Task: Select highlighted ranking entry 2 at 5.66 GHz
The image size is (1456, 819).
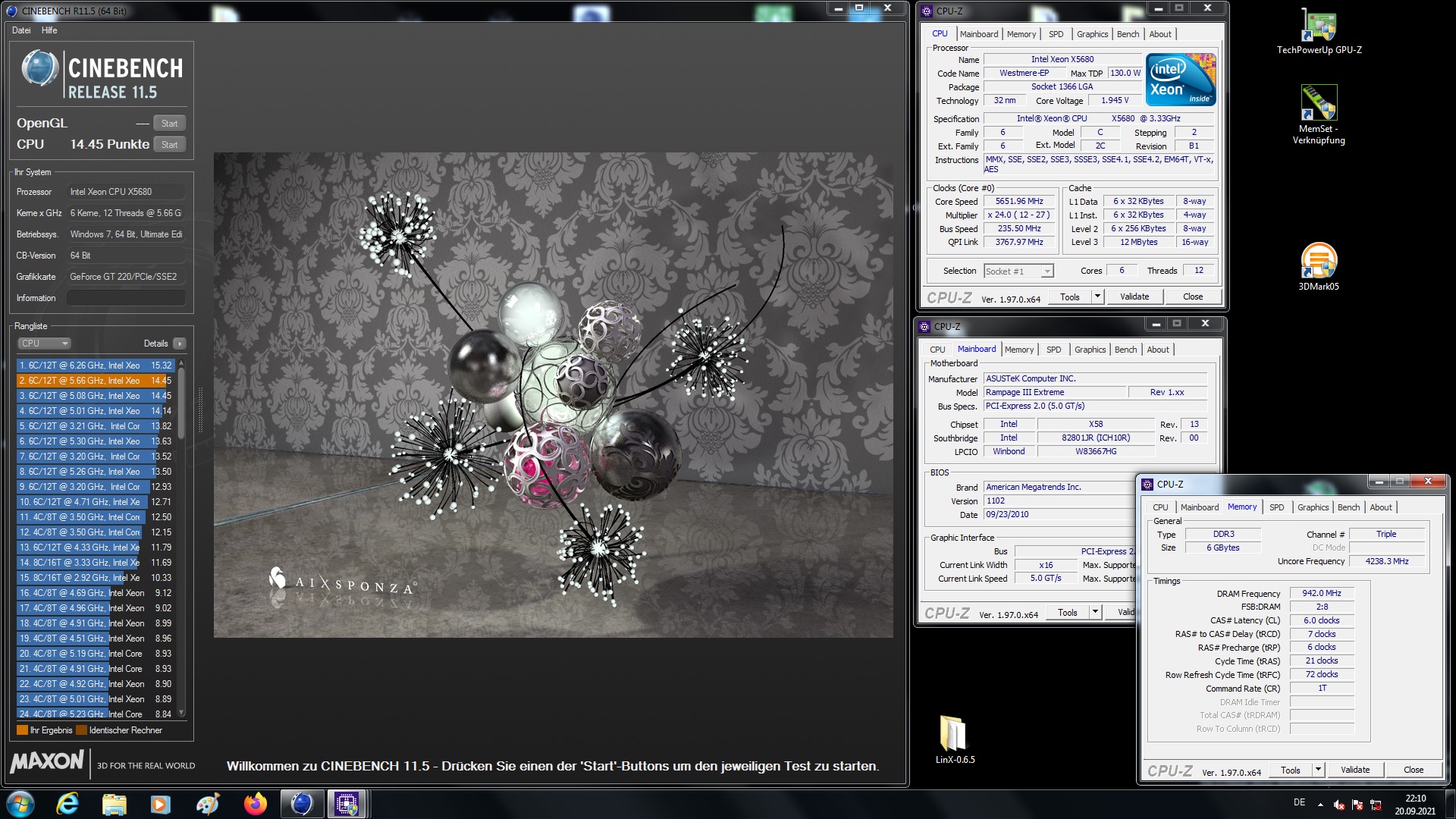Action: [96, 381]
